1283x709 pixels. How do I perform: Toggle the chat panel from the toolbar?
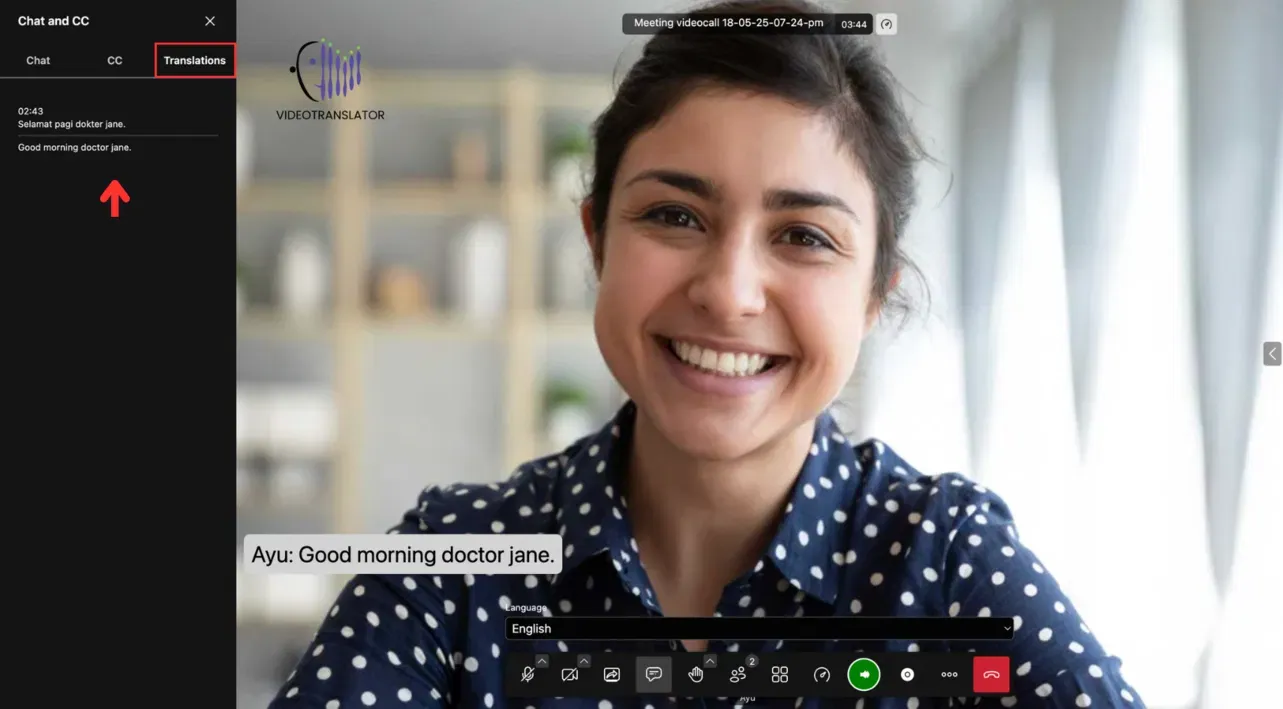pyautogui.click(x=654, y=675)
